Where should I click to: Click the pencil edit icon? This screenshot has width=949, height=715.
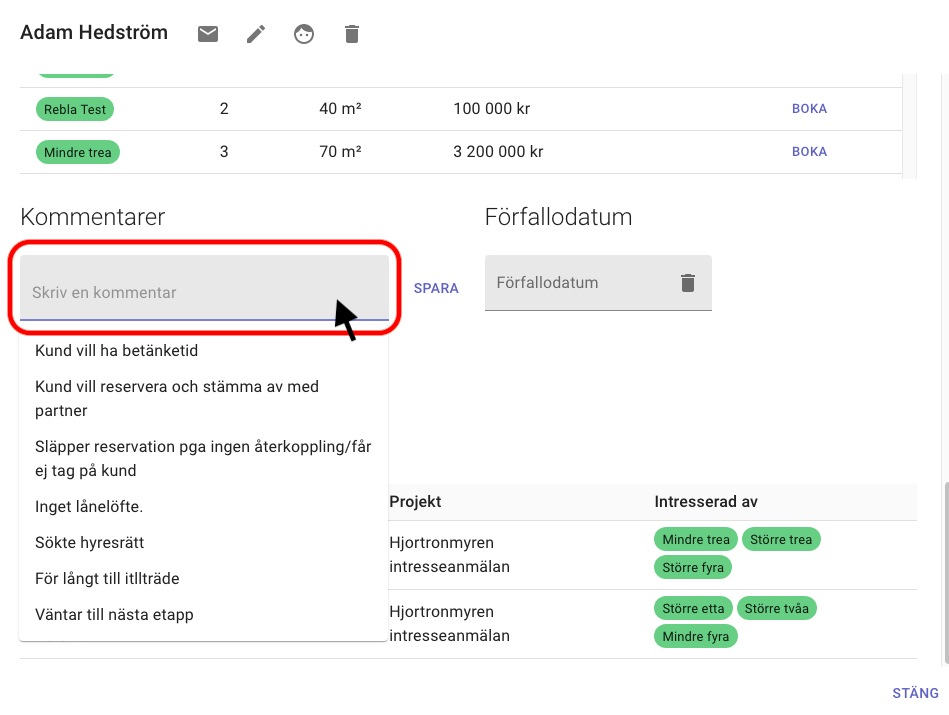coord(256,34)
